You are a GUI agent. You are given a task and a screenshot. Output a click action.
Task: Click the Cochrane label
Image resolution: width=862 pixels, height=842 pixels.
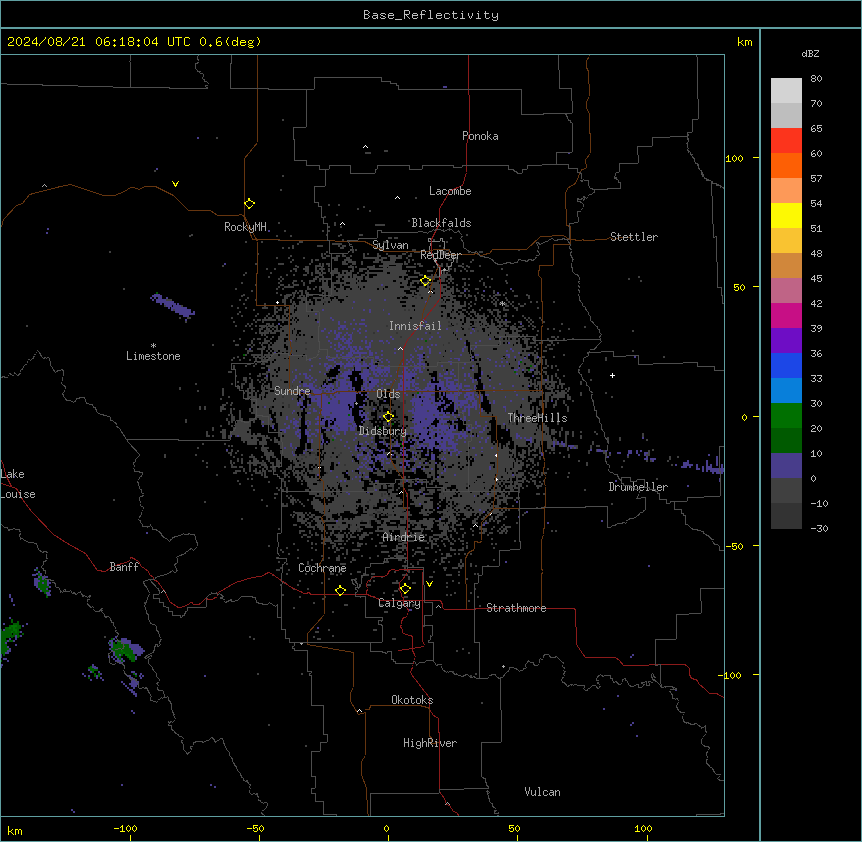click(322, 568)
